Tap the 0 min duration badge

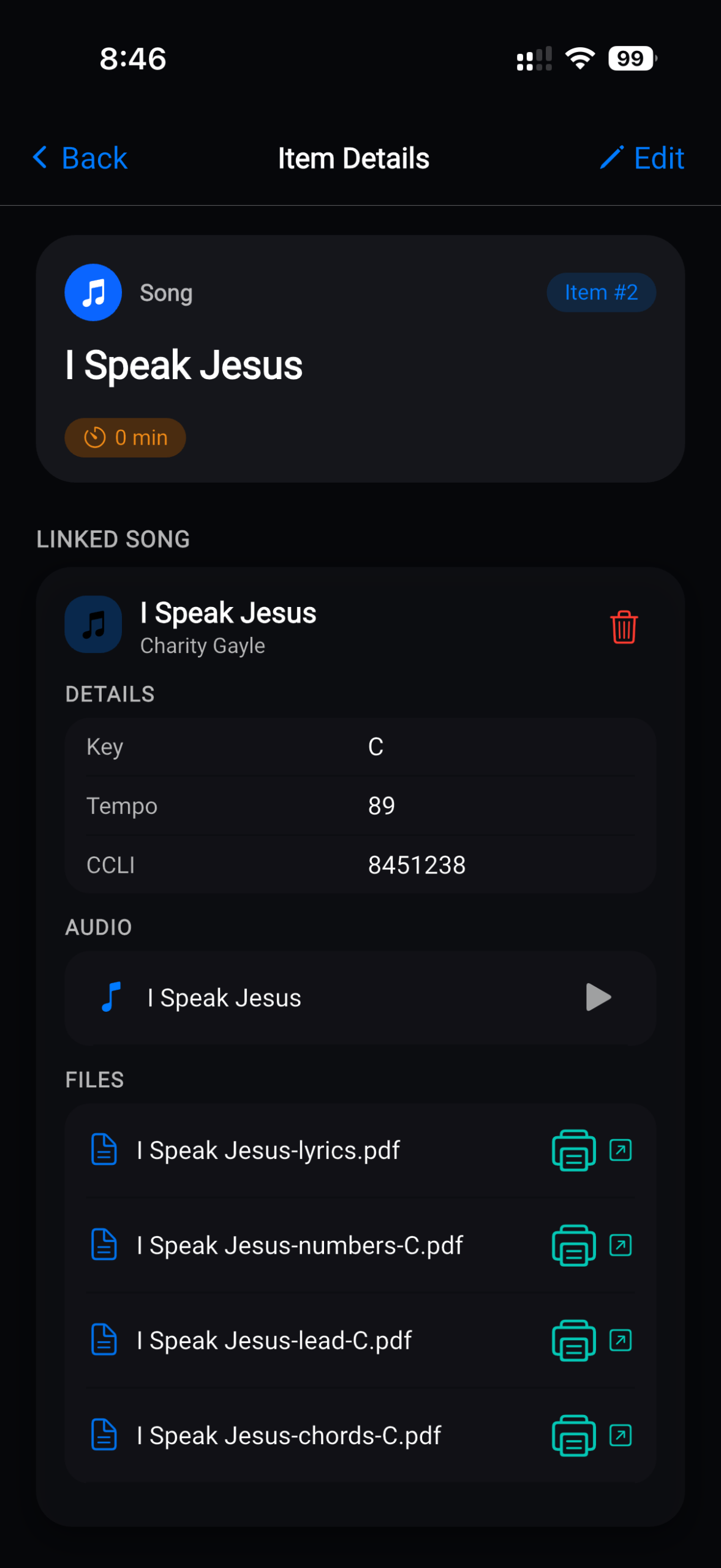tap(125, 437)
